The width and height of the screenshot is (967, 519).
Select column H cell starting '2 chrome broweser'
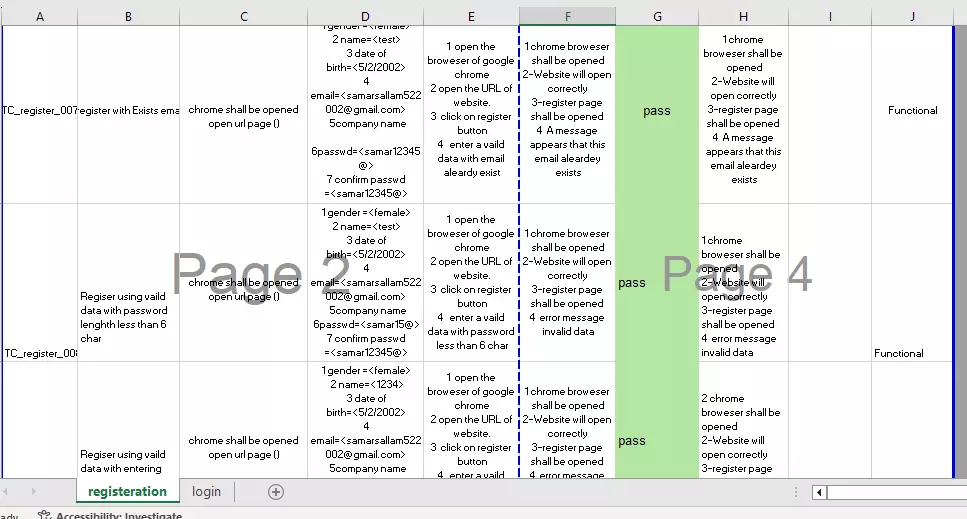[743, 420]
